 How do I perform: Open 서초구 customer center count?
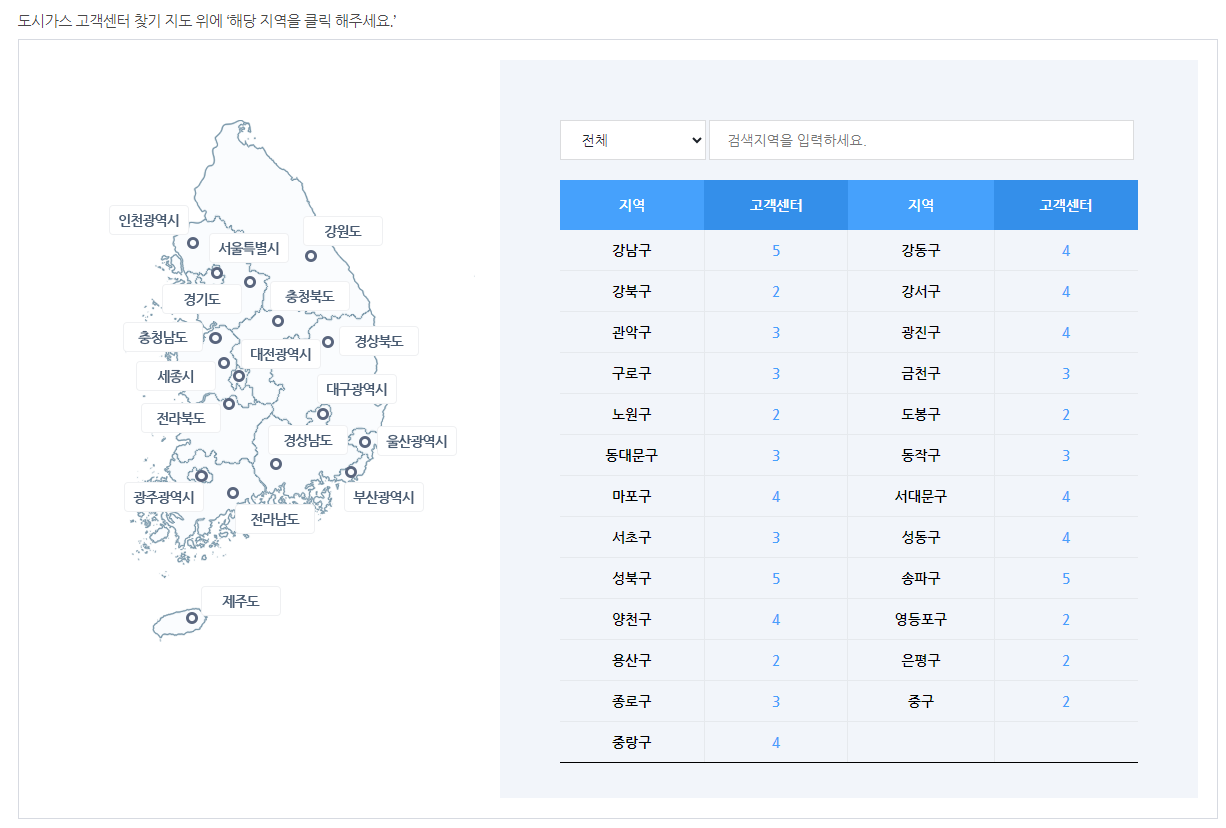(x=776, y=537)
